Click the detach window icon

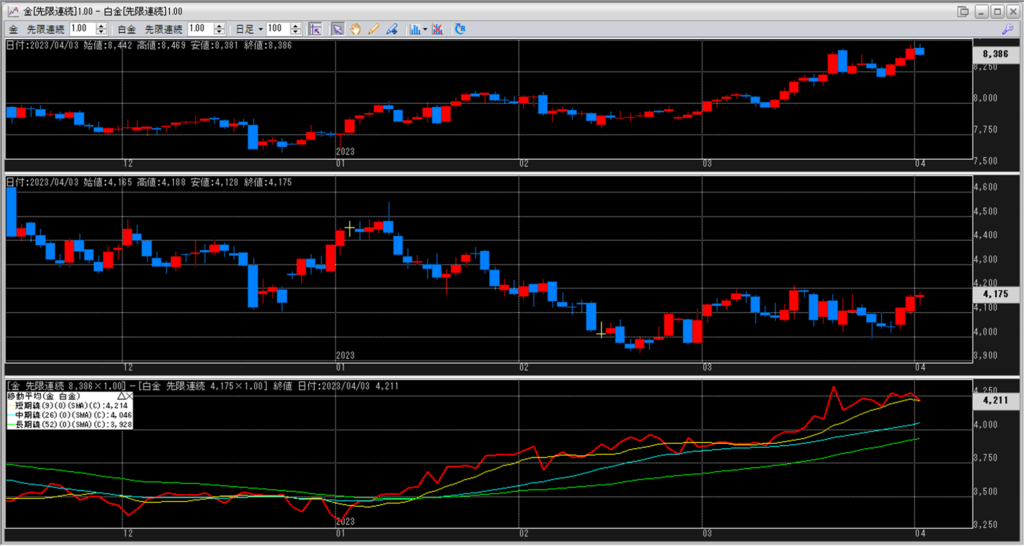(x=963, y=12)
